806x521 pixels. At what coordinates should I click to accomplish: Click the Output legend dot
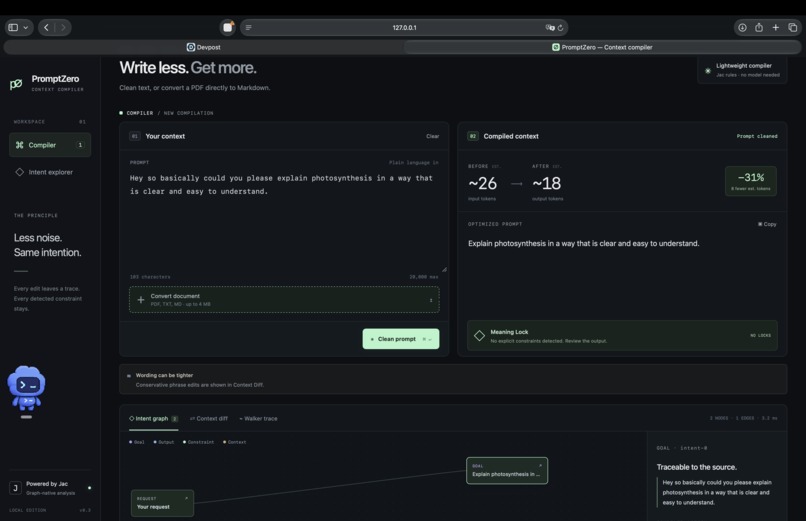coord(155,442)
